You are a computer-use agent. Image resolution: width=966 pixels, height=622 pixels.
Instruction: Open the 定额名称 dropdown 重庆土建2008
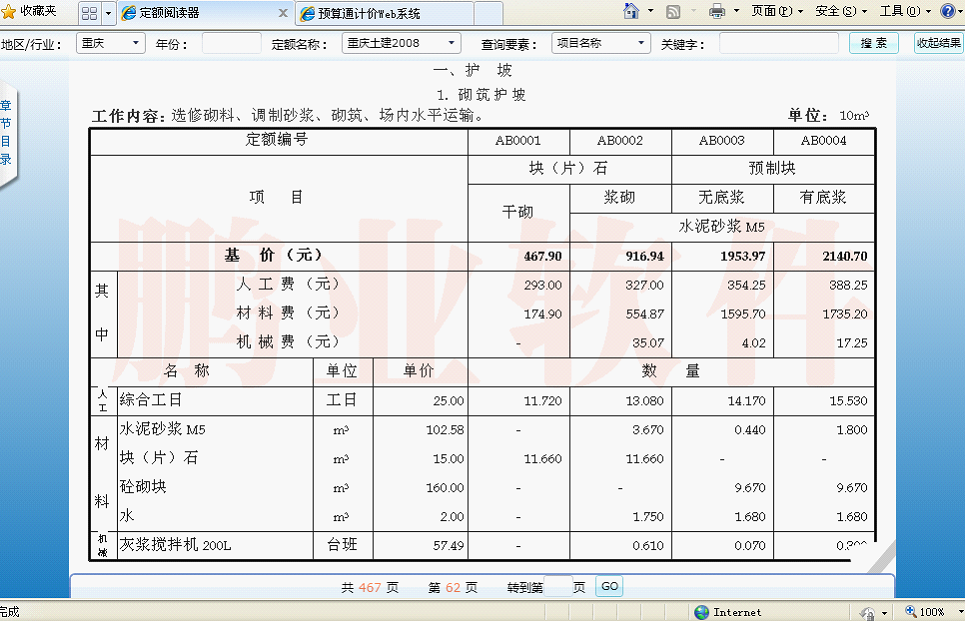(x=400, y=44)
